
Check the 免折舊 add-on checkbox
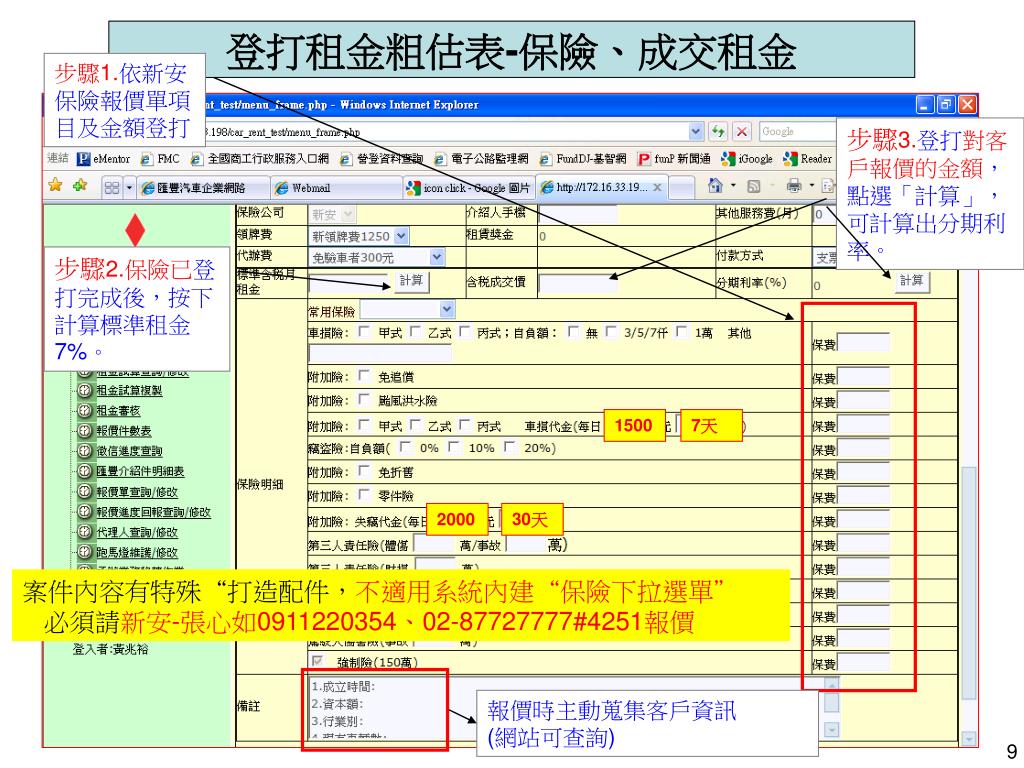364,470
